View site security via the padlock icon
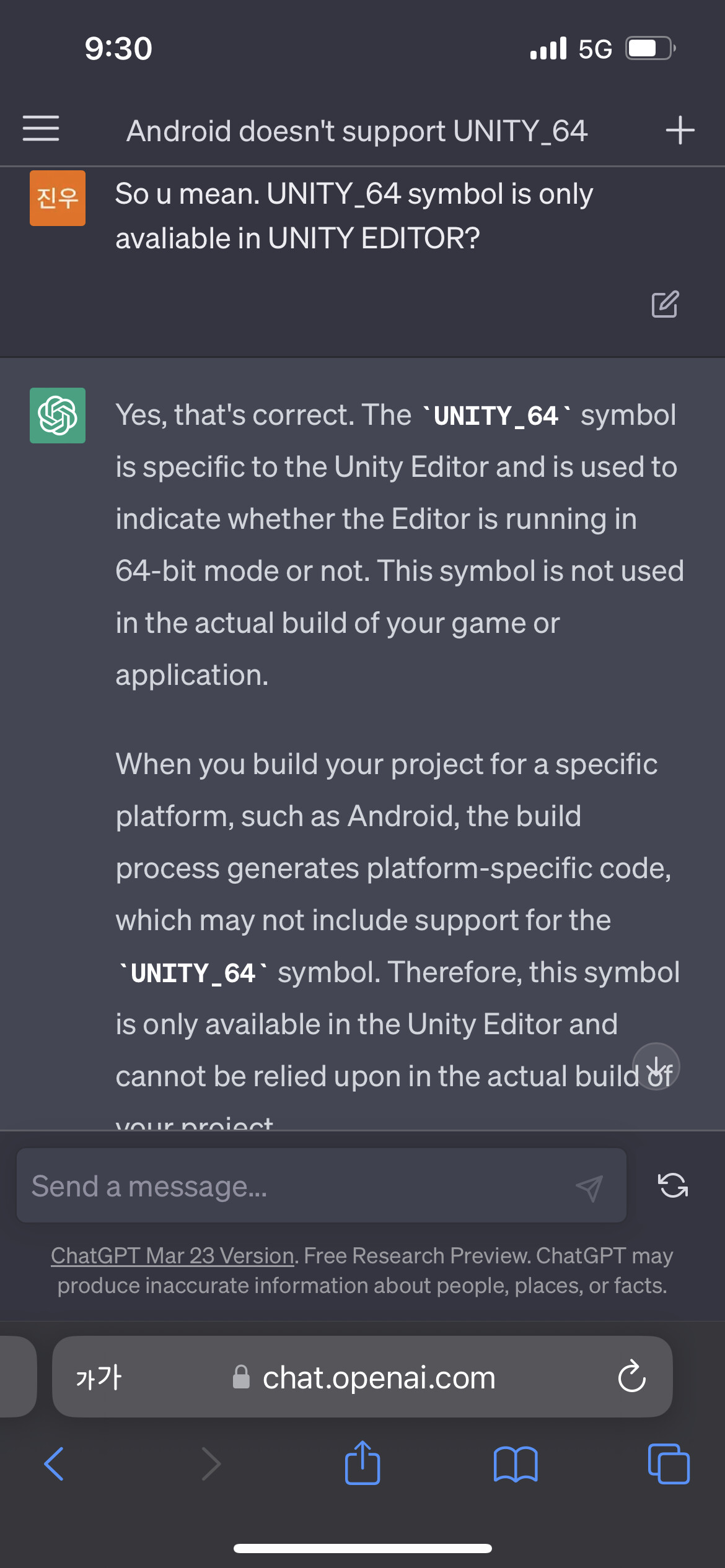 pyautogui.click(x=241, y=1377)
